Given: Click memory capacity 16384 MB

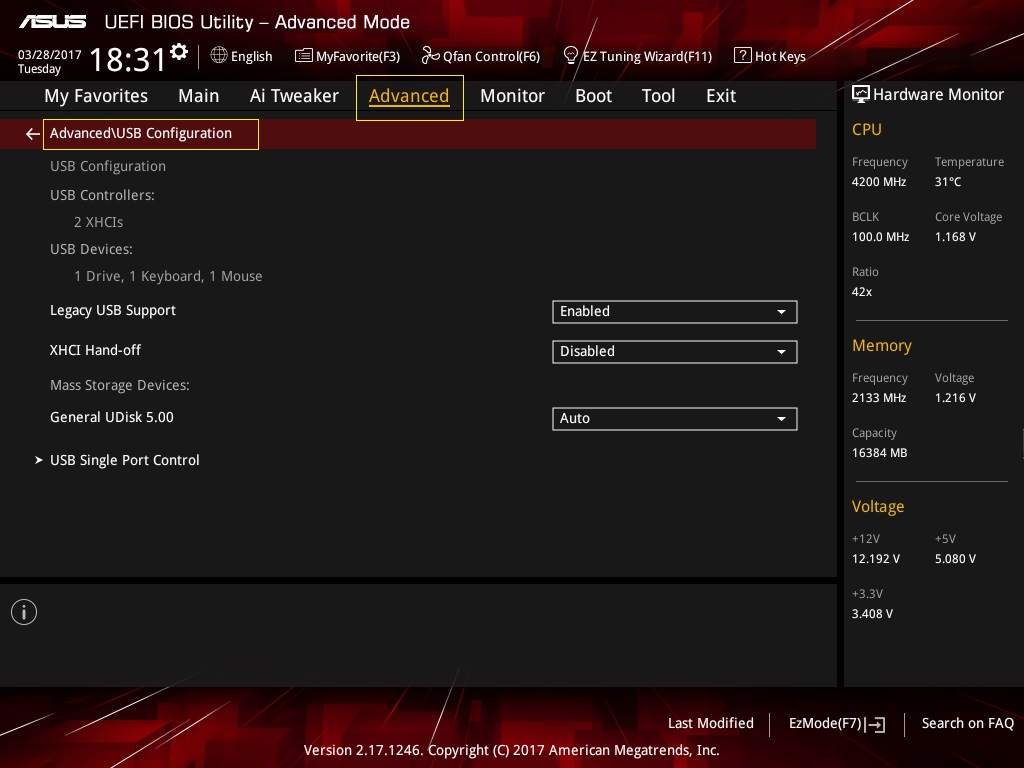Looking at the screenshot, I should click(x=880, y=453).
